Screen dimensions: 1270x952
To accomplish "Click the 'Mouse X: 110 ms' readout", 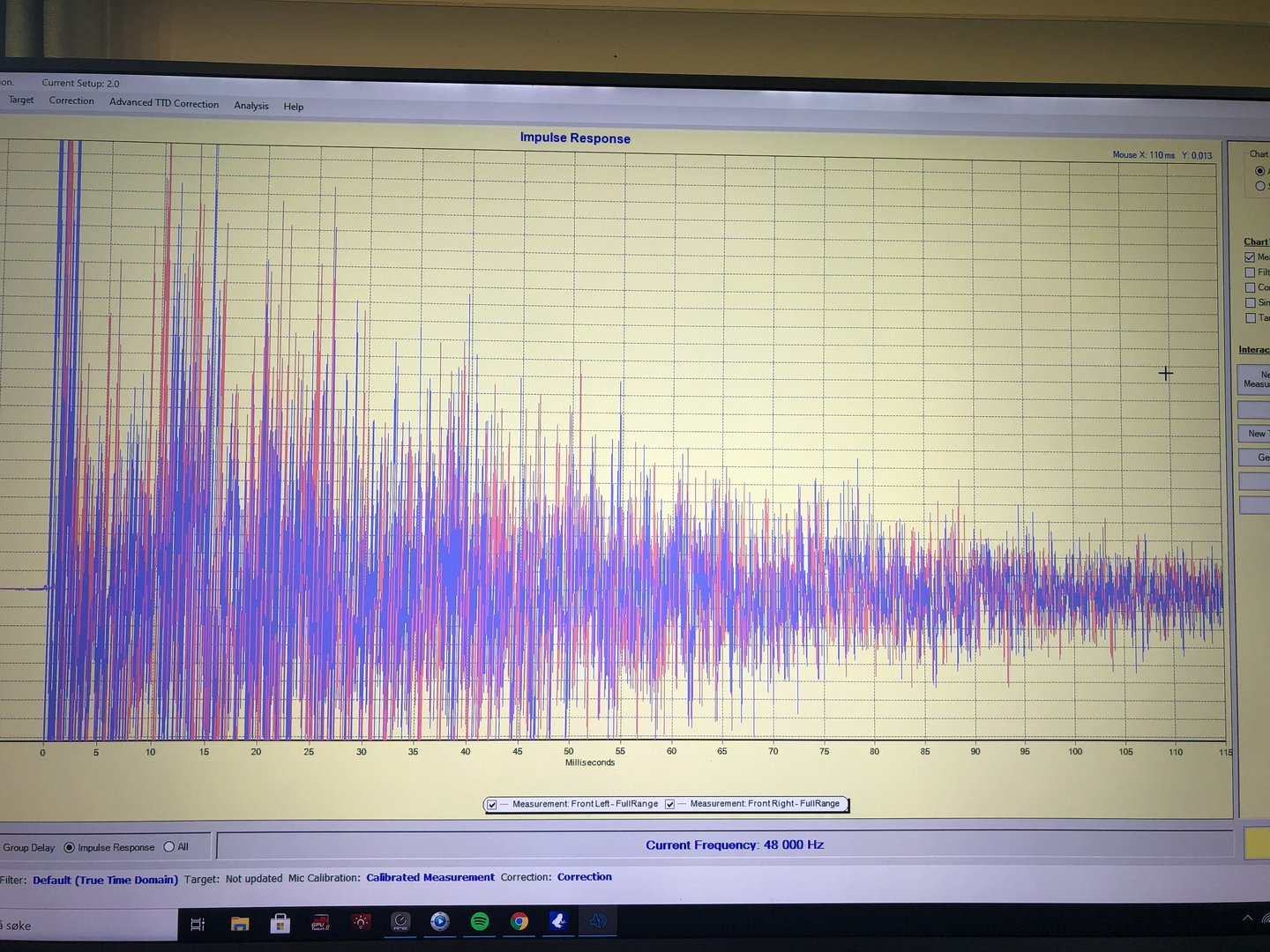I will coord(1144,155).
